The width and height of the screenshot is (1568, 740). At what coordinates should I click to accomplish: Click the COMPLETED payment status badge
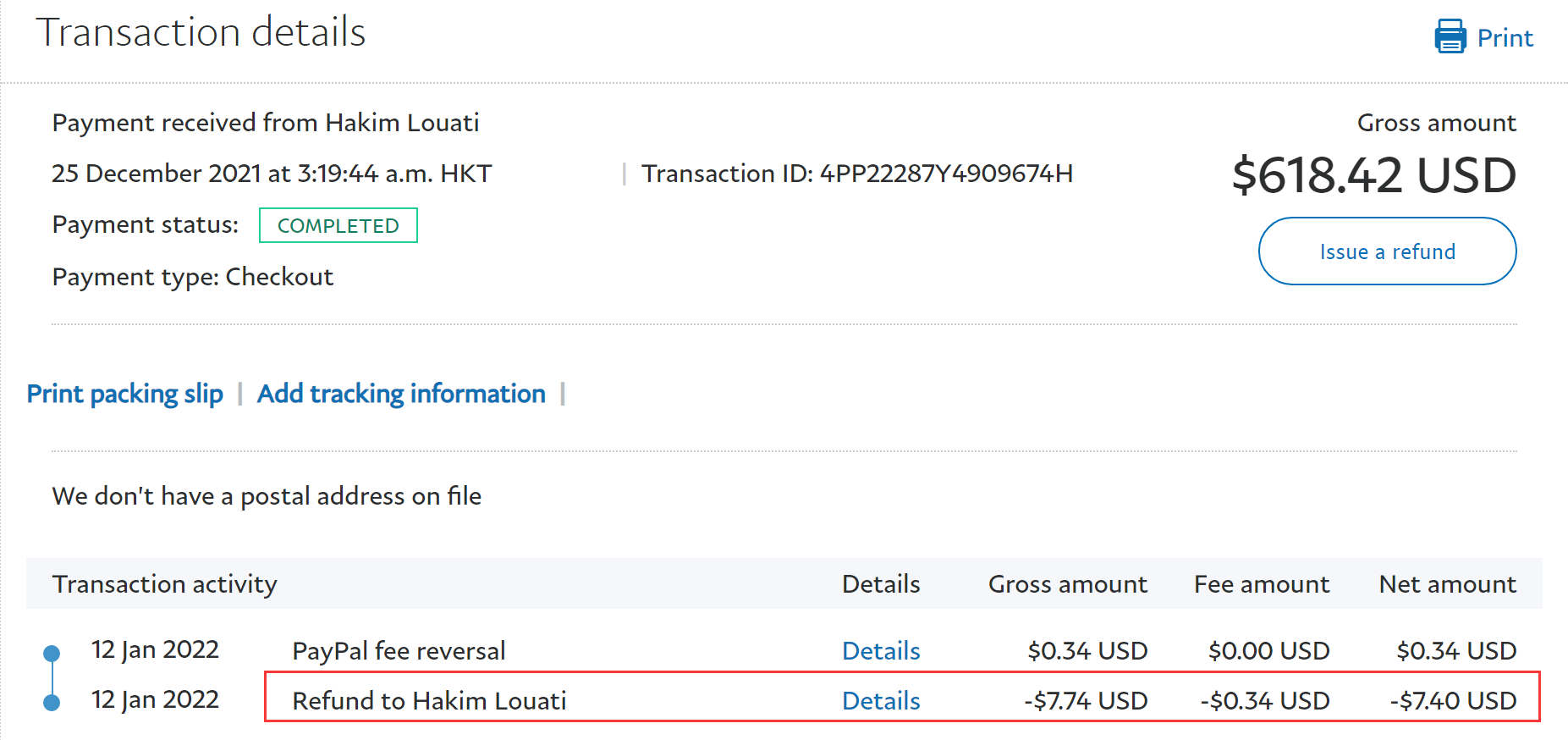pos(338,225)
